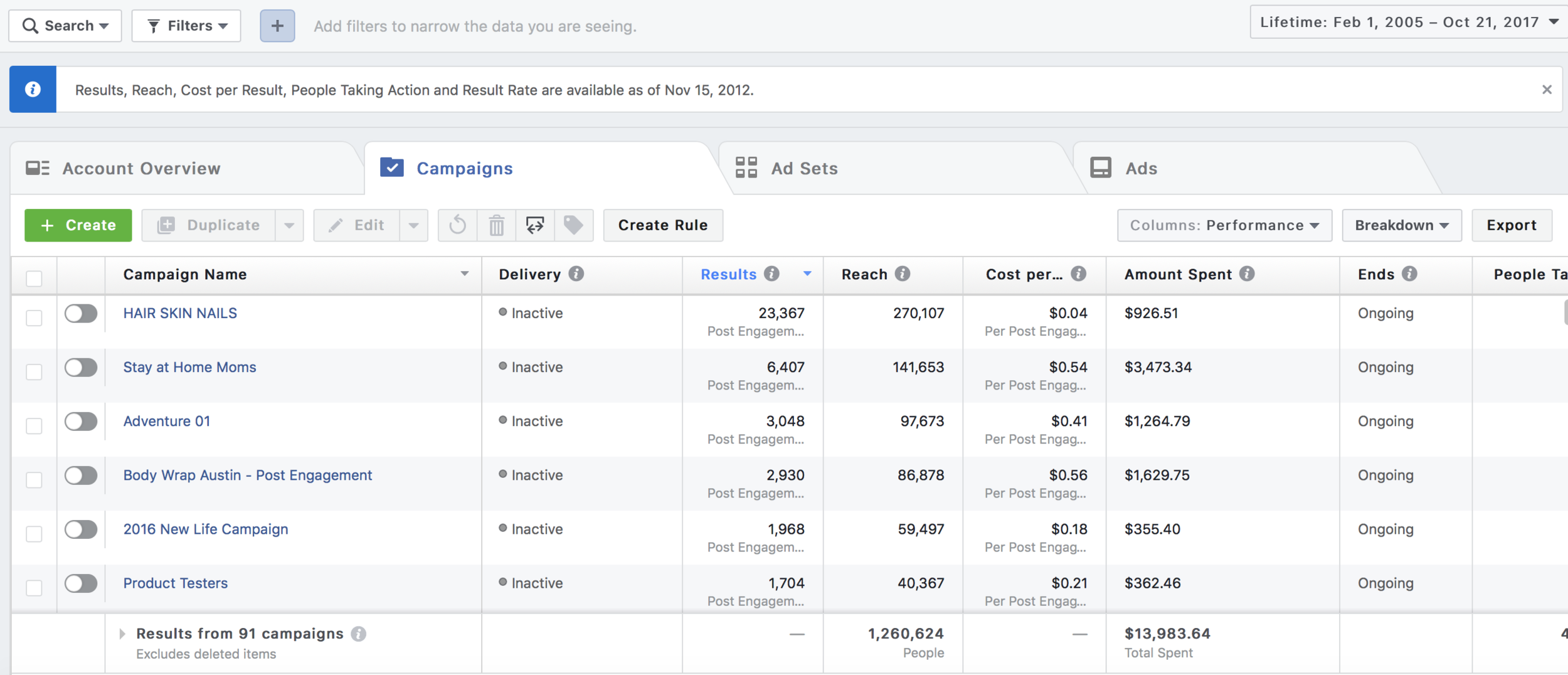The width and height of the screenshot is (1568, 675).
Task: Toggle on Stay at Home Moms campaign
Action: point(81,367)
